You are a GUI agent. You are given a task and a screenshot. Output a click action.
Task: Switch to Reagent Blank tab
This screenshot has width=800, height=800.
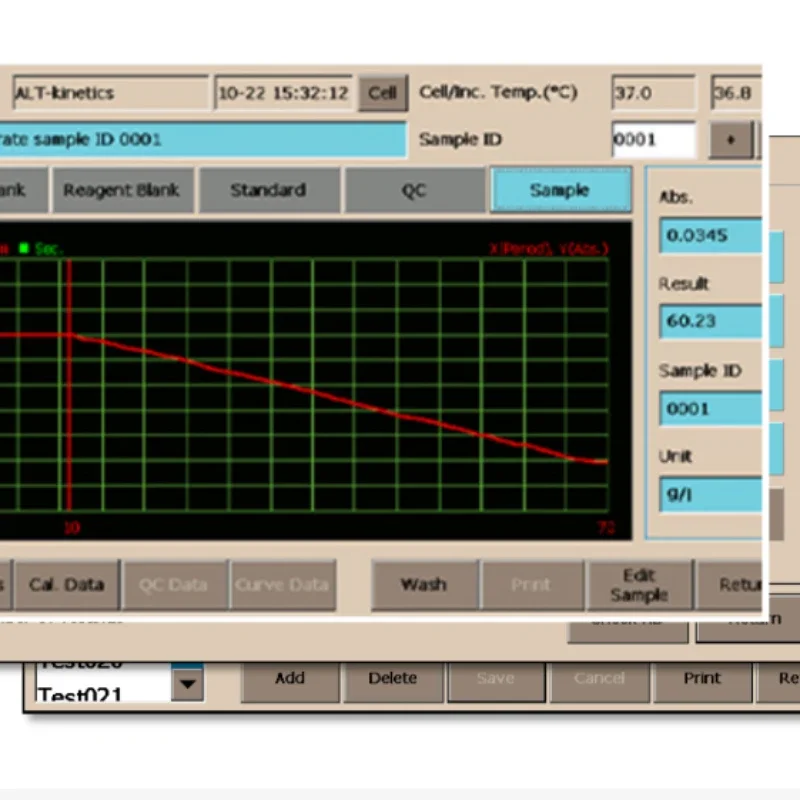pyautogui.click(x=121, y=190)
